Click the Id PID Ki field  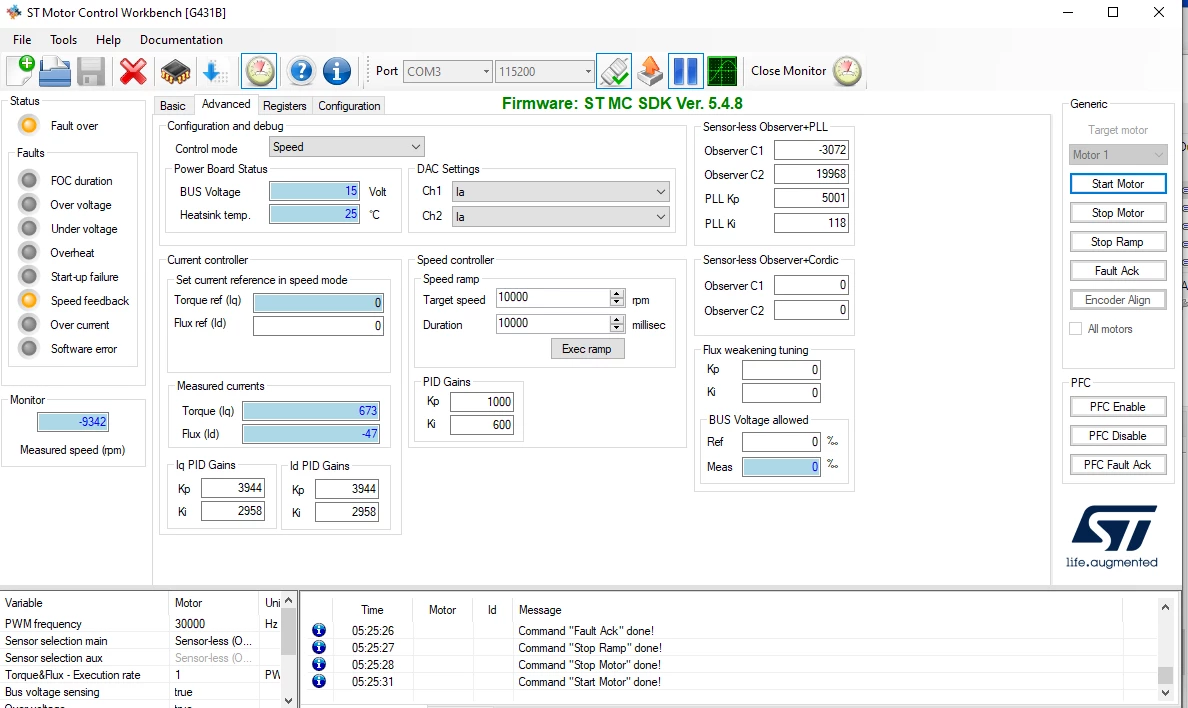346,512
